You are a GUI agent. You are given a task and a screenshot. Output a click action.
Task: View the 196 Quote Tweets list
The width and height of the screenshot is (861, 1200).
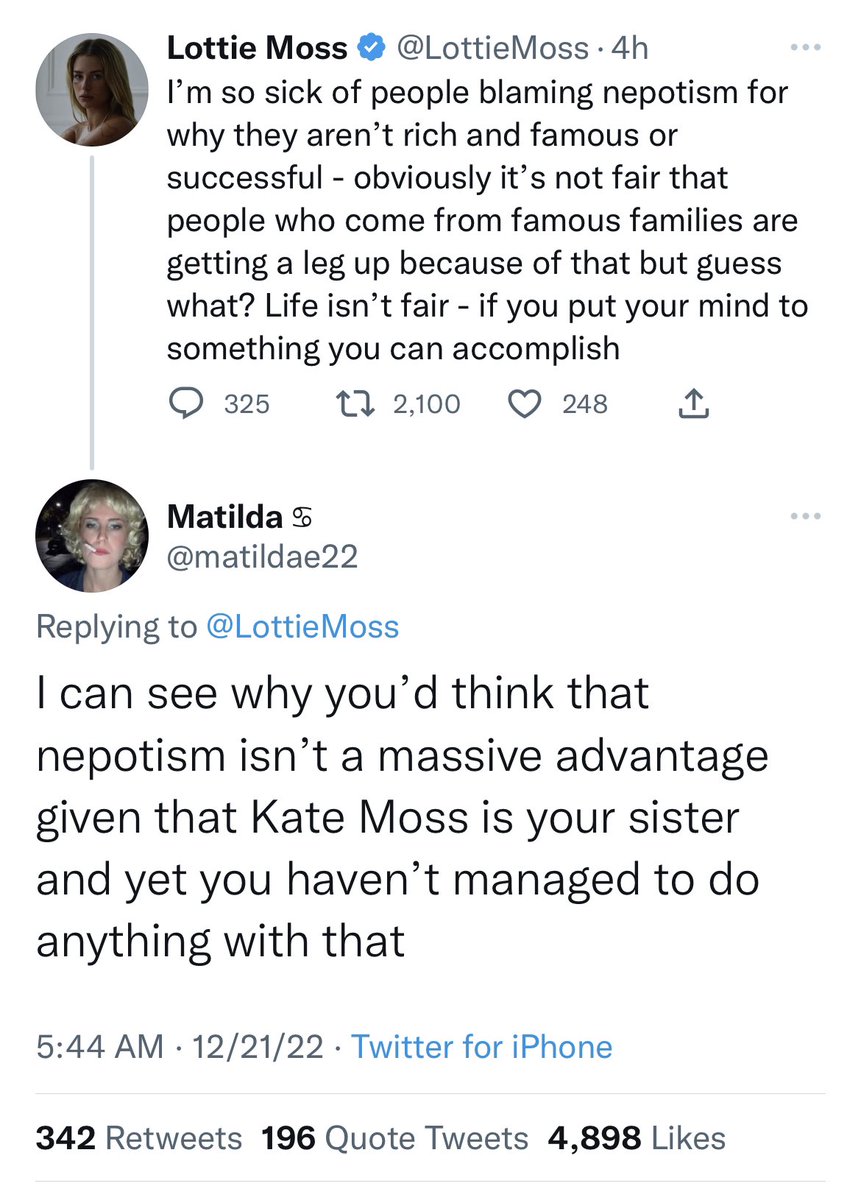tap(394, 1138)
